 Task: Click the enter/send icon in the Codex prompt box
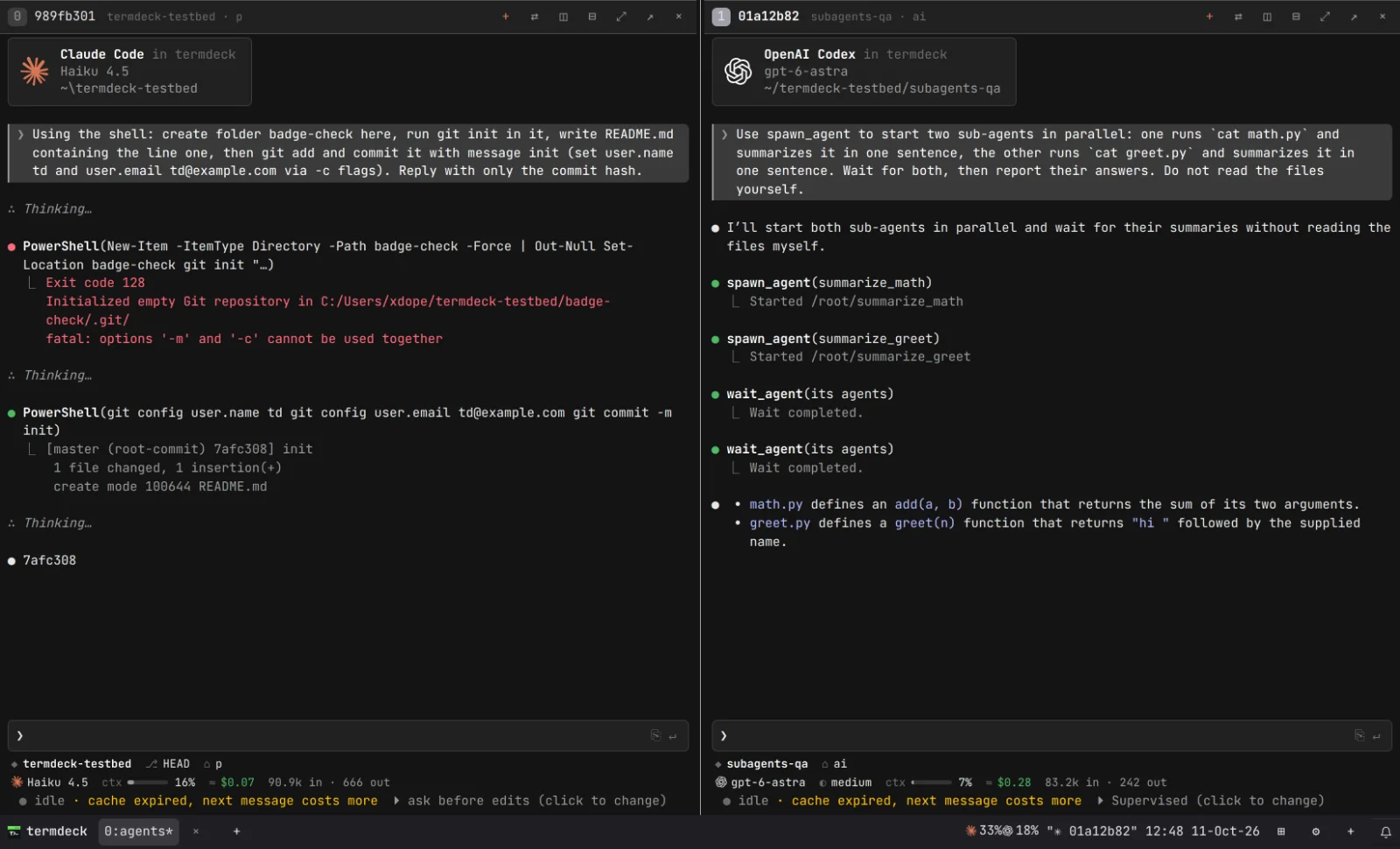pos(1376,736)
